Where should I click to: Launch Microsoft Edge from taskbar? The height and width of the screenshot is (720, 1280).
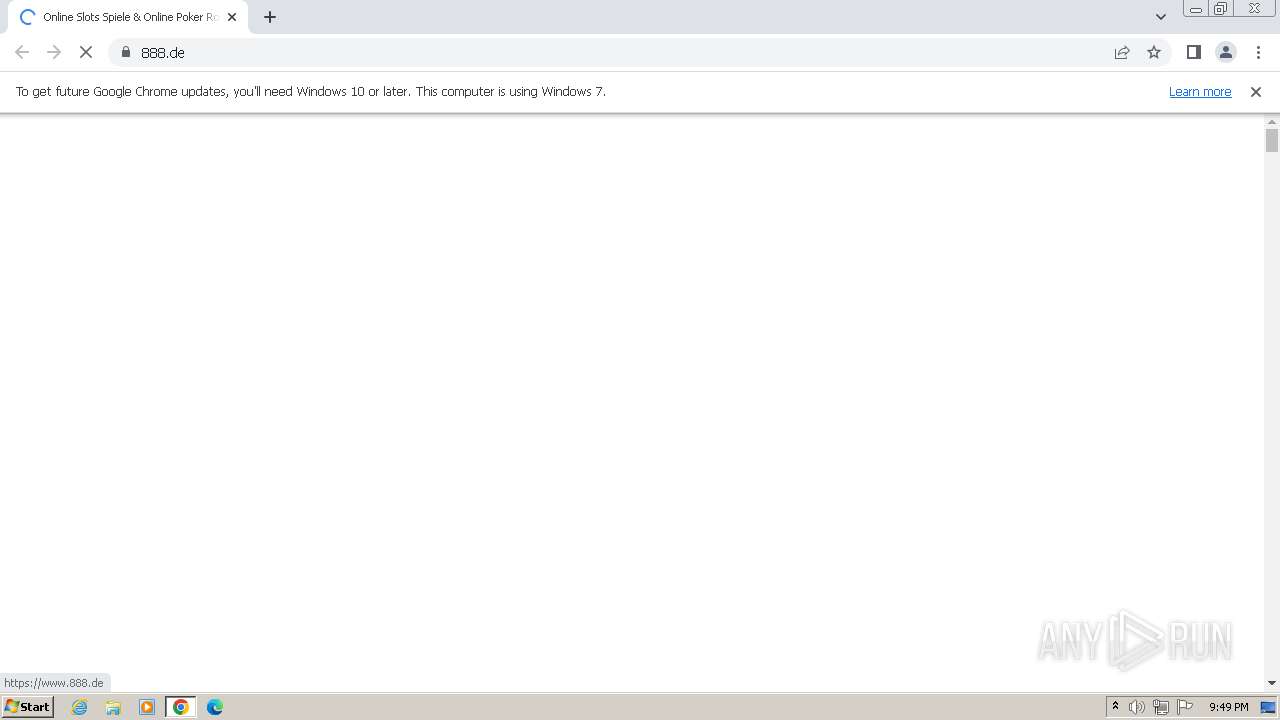(x=215, y=707)
